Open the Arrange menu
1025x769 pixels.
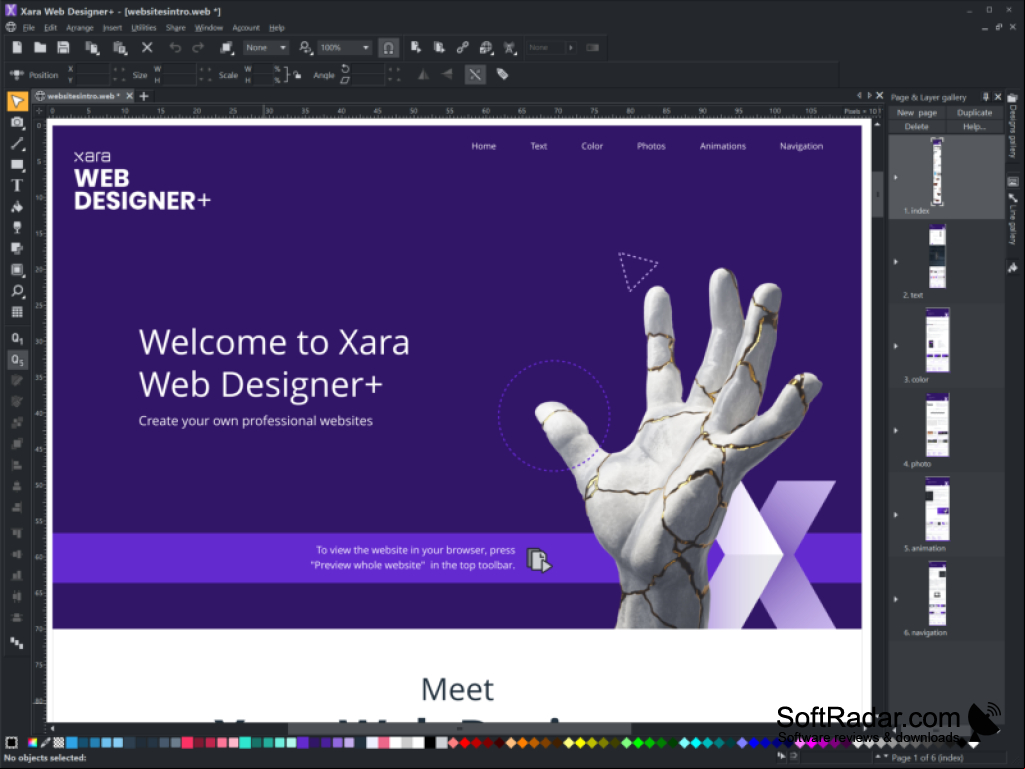pyautogui.click(x=80, y=28)
